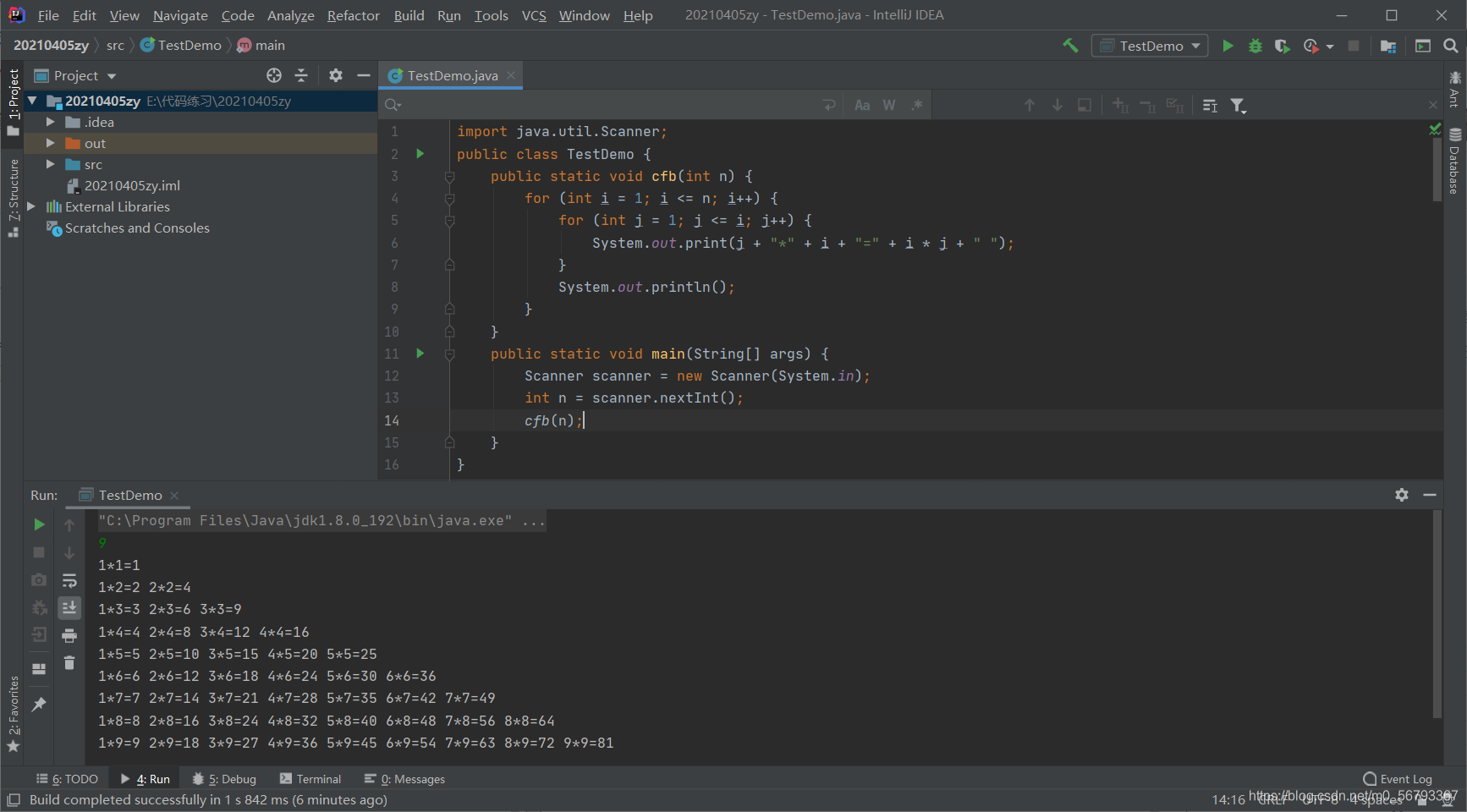Select 20210405zy.iml file in tree
Viewport: 1467px width, 812px height.
pyautogui.click(x=132, y=185)
